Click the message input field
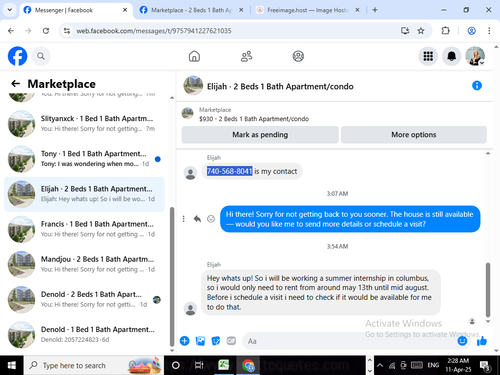 pyautogui.click(x=350, y=341)
